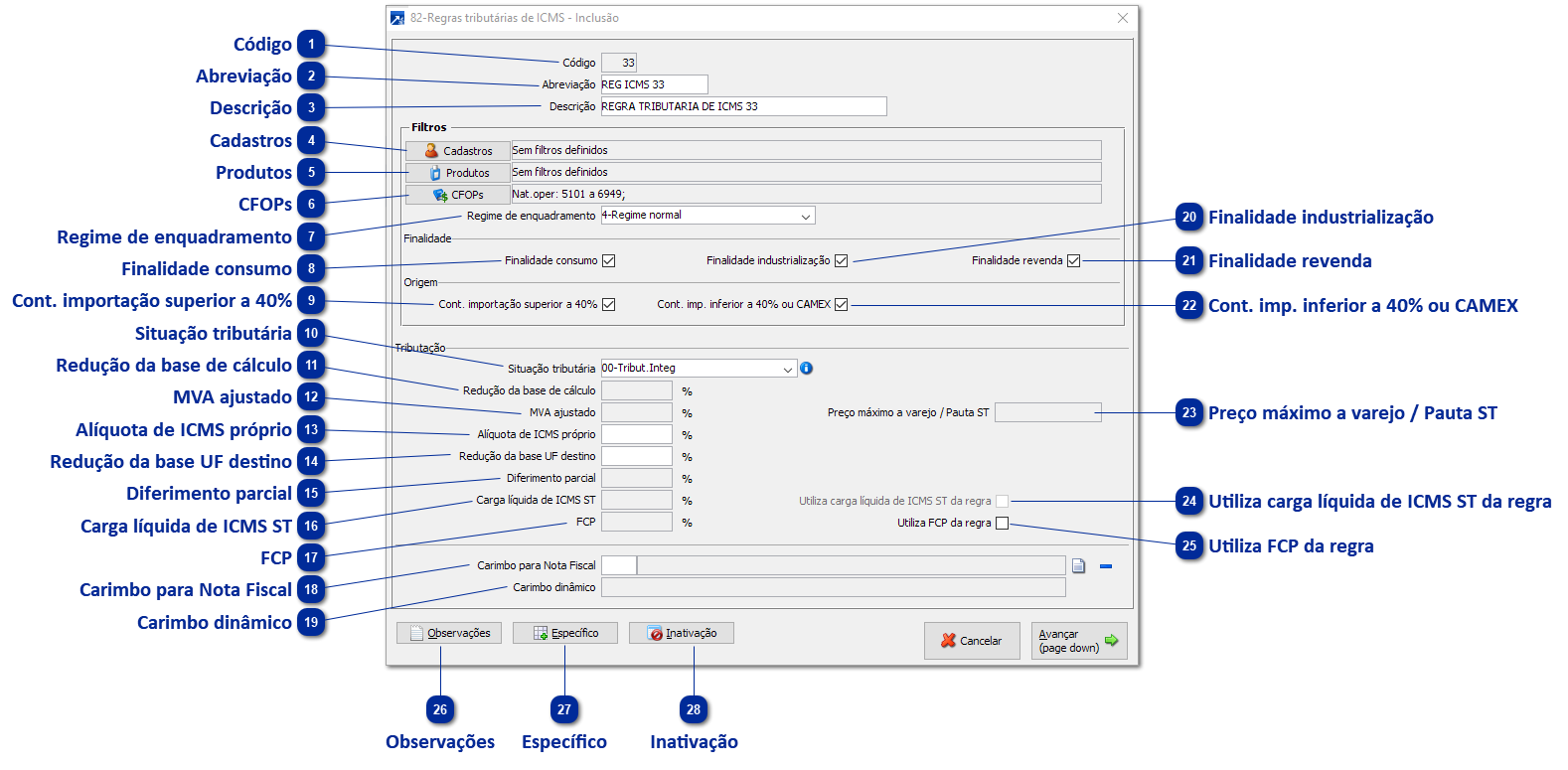Click the Específico button

(x=565, y=633)
